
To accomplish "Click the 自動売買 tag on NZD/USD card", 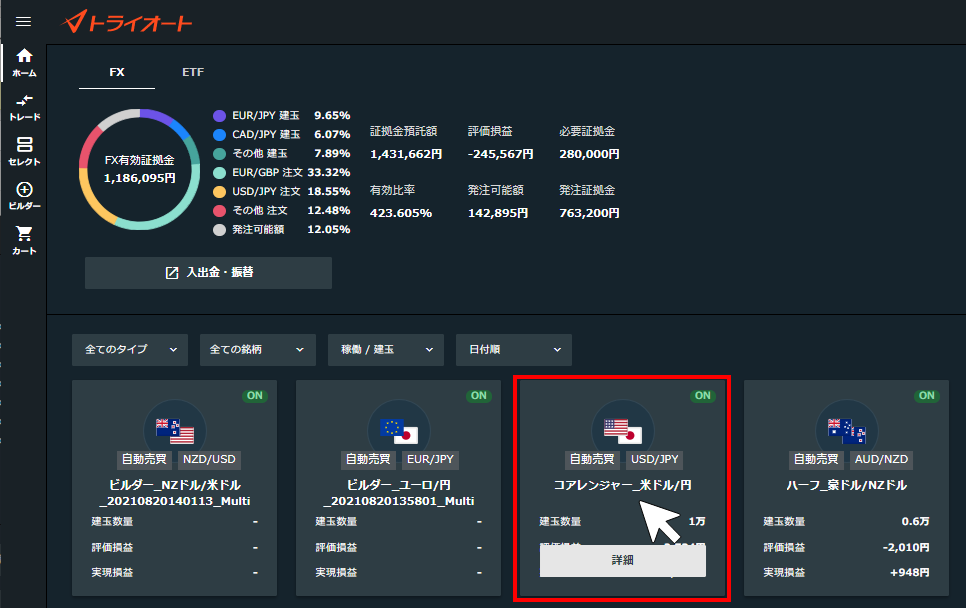I will [144, 460].
